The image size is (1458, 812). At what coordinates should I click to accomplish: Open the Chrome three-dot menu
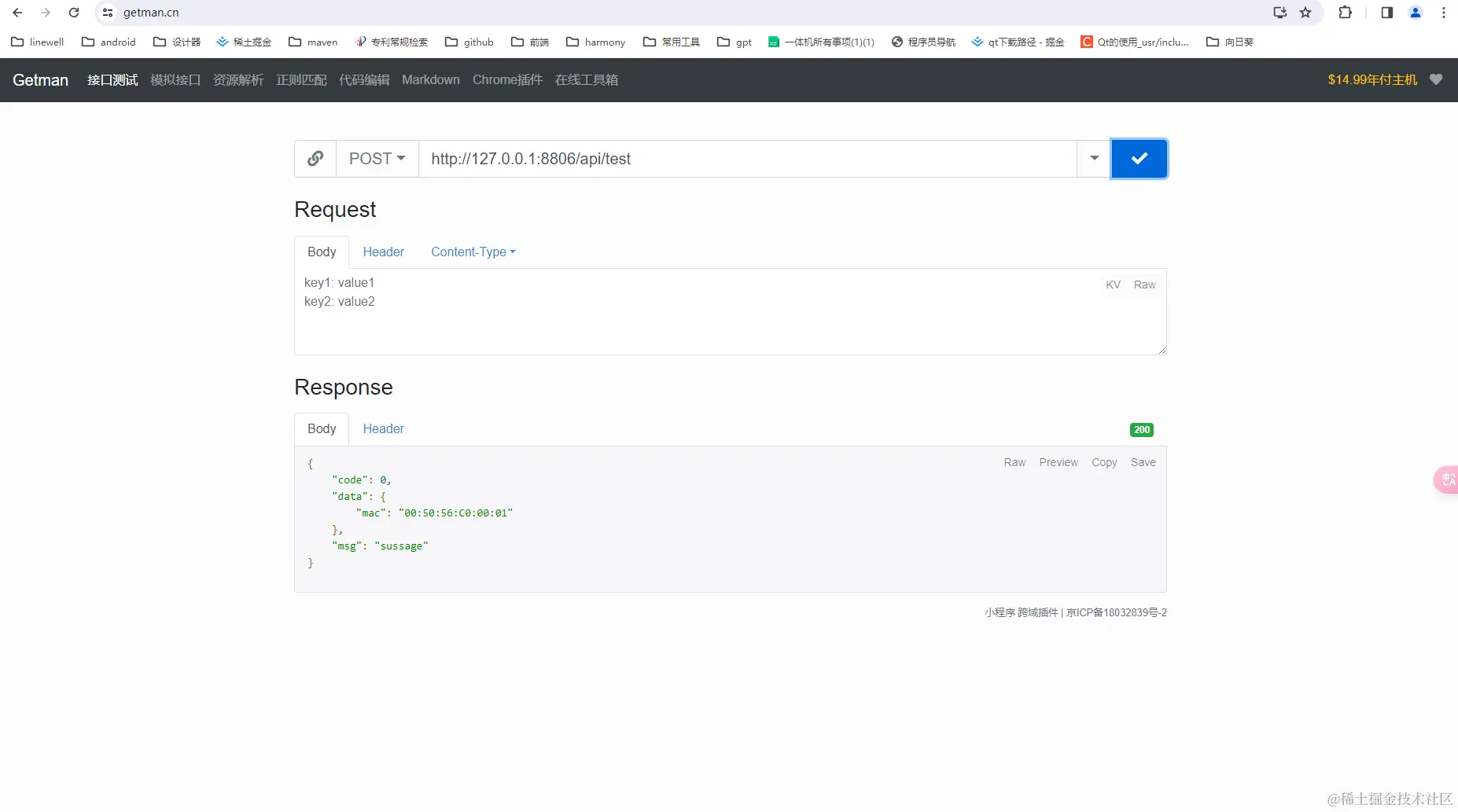coord(1444,13)
